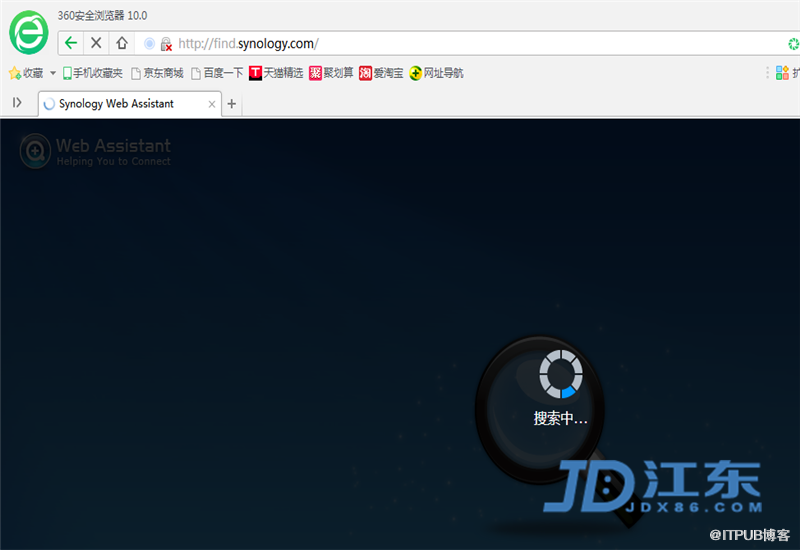Expand the 收藏 dropdown arrow
The image size is (800, 550).
(x=53, y=73)
